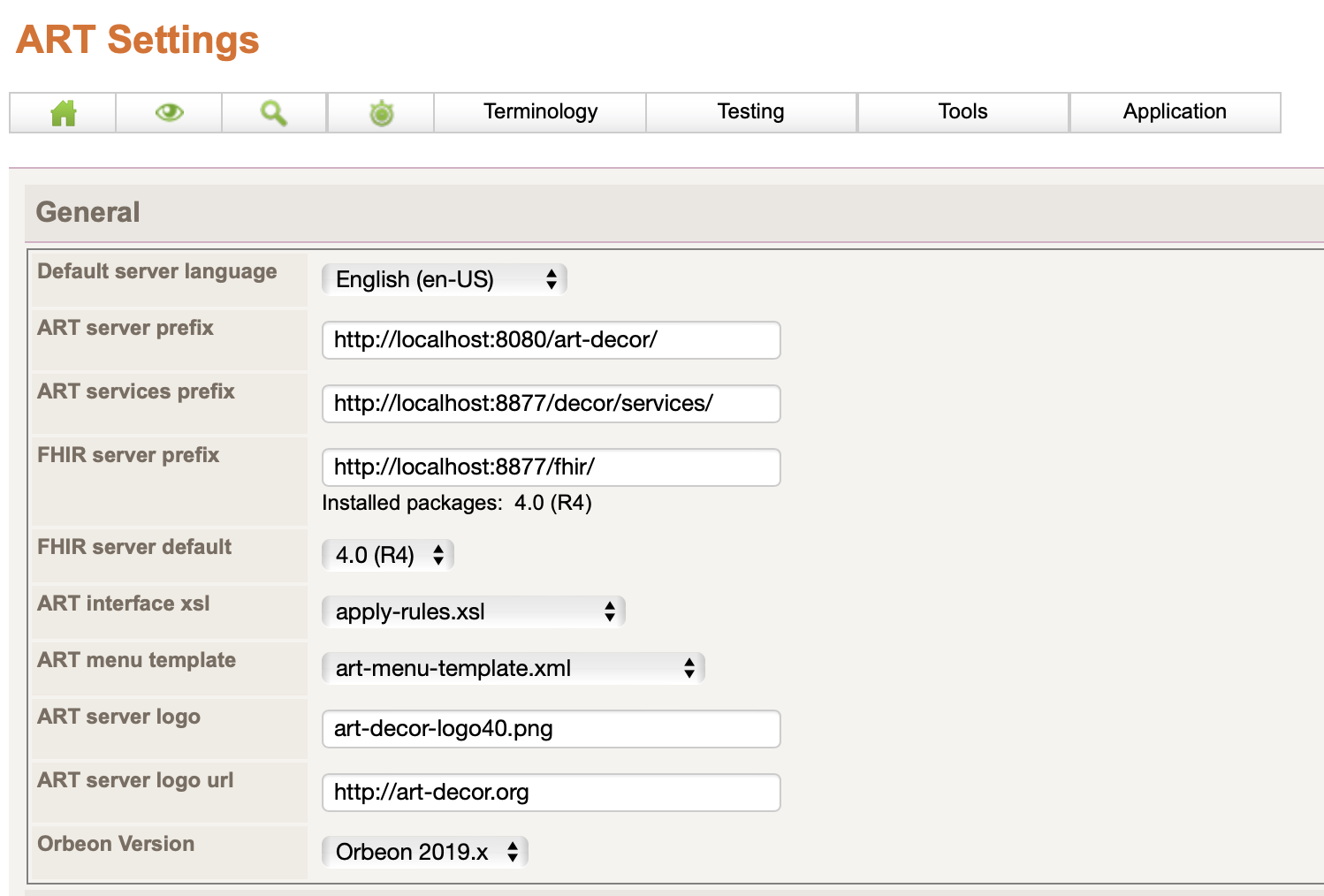Click the Installed packages 4.0 (R4) text
This screenshot has width=1324, height=896.
tap(457, 504)
